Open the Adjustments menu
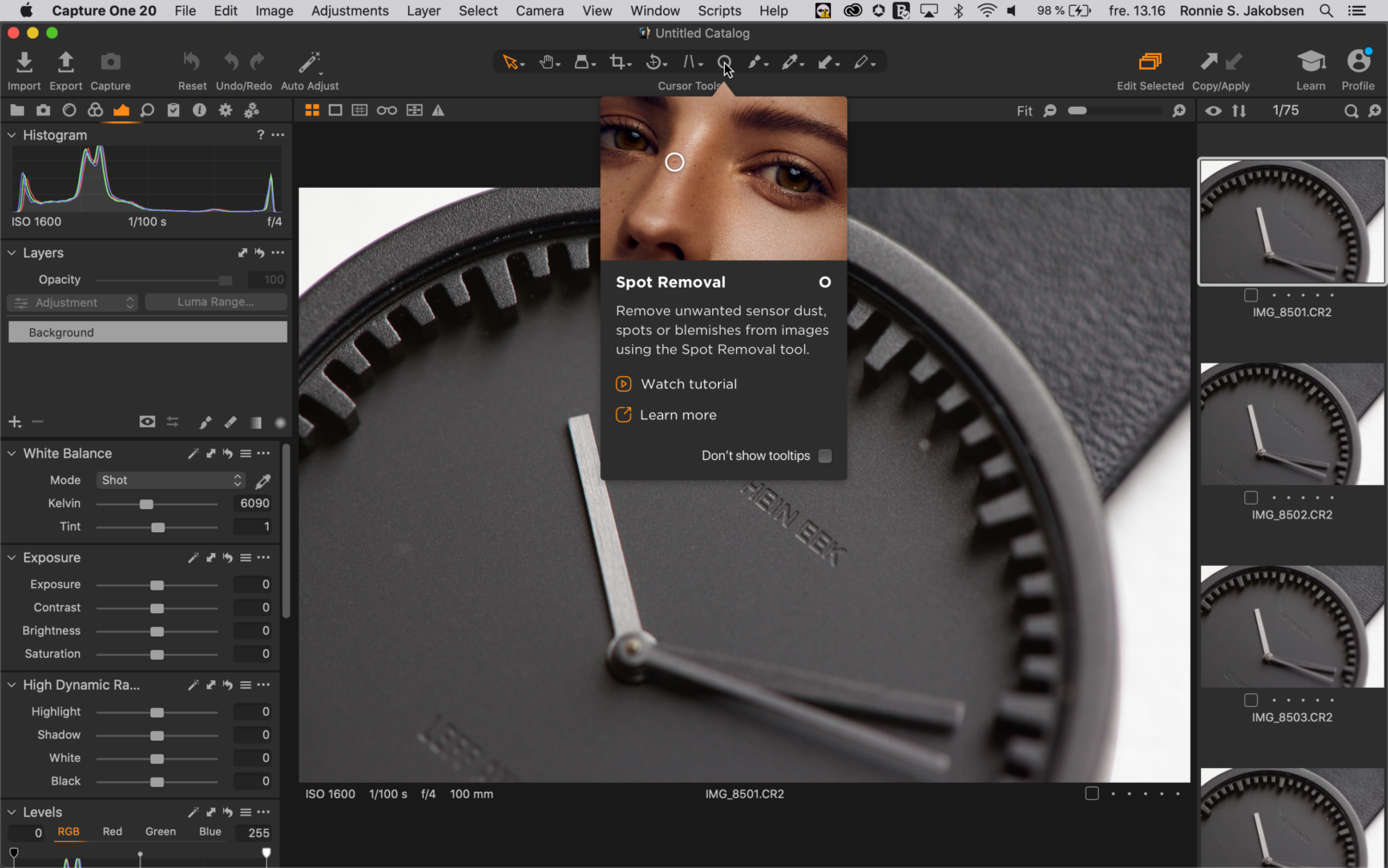1388x868 pixels. [350, 10]
